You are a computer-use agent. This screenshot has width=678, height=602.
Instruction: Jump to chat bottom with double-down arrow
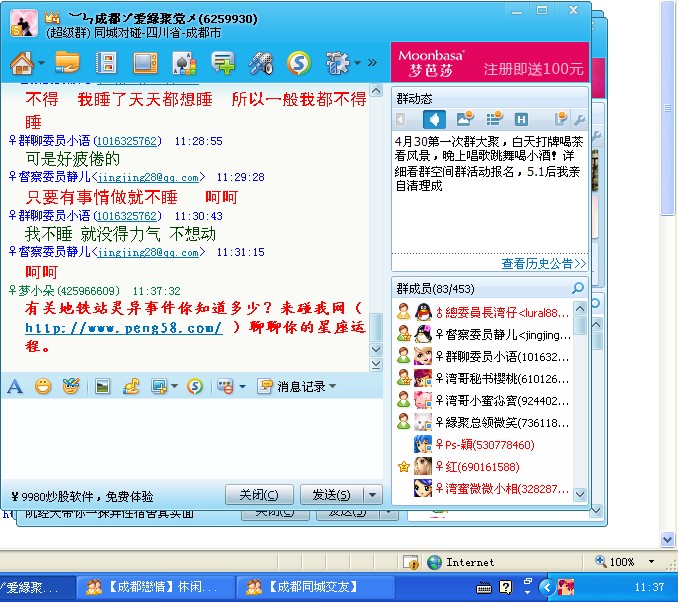[x=376, y=365]
